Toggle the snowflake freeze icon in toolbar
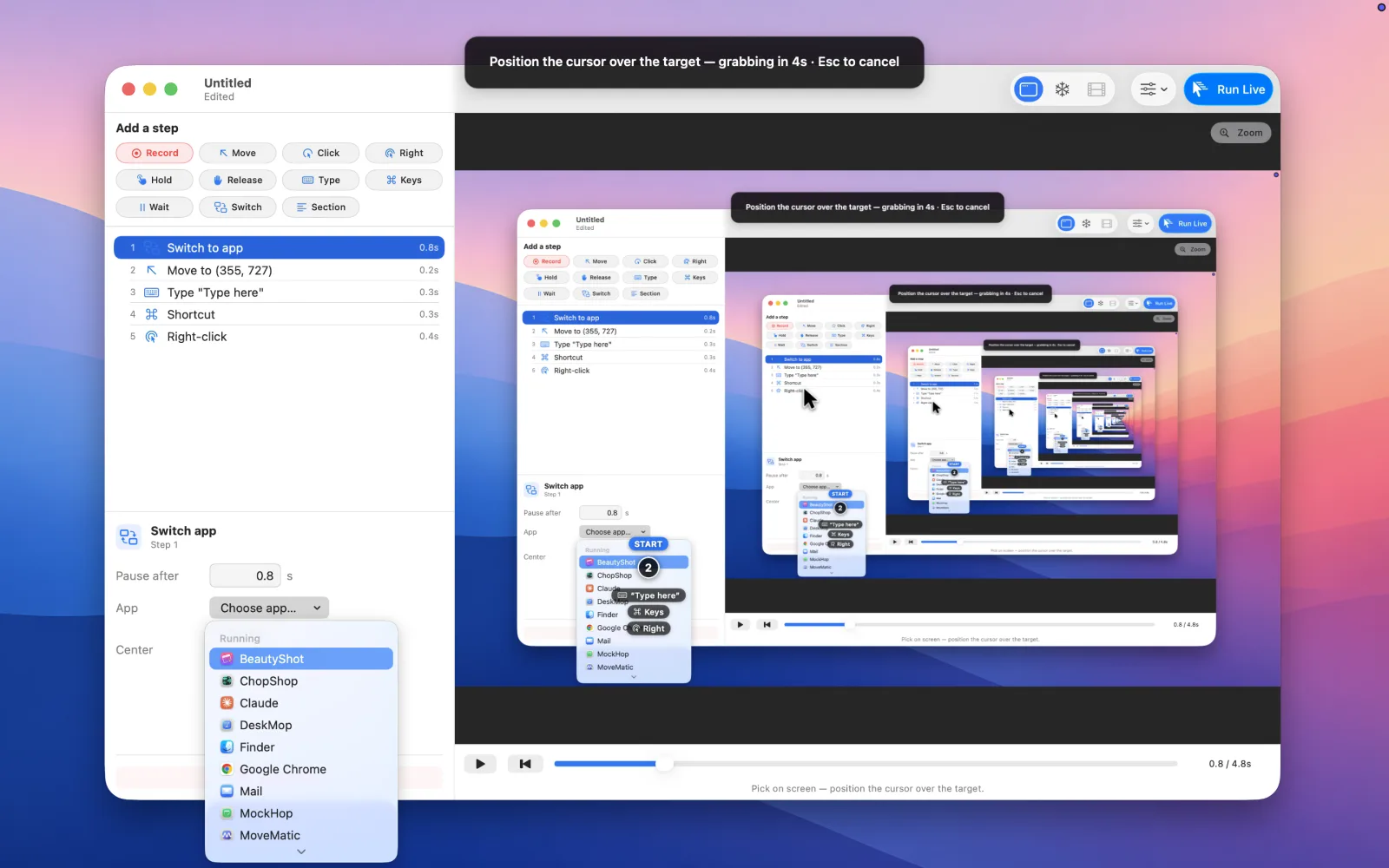1389x868 pixels. pyautogui.click(x=1063, y=89)
